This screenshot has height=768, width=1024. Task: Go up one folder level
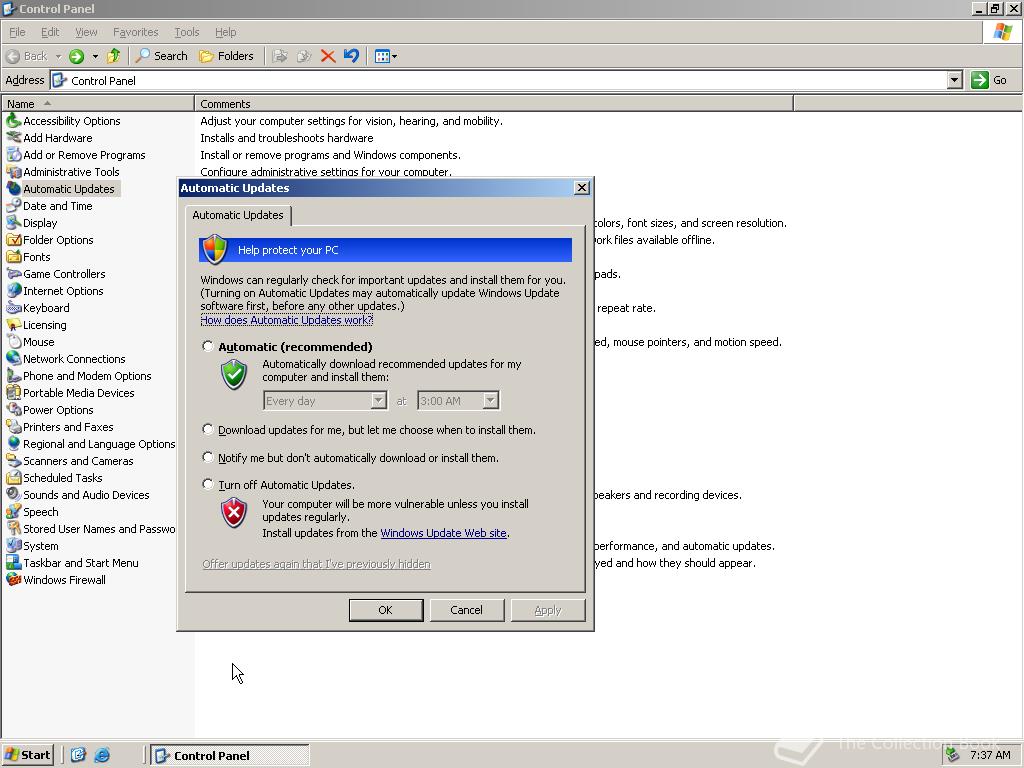(x=114, y=56)
